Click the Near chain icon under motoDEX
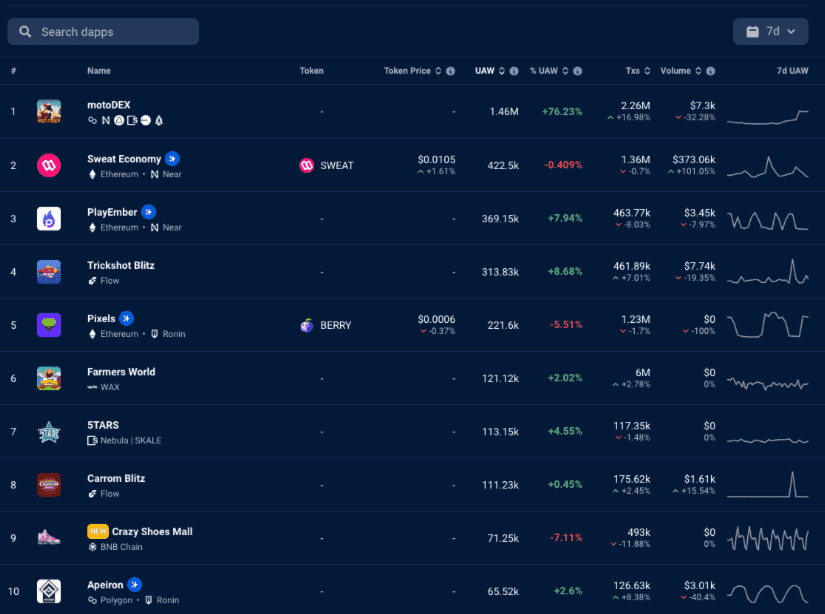 pos(106,120)
